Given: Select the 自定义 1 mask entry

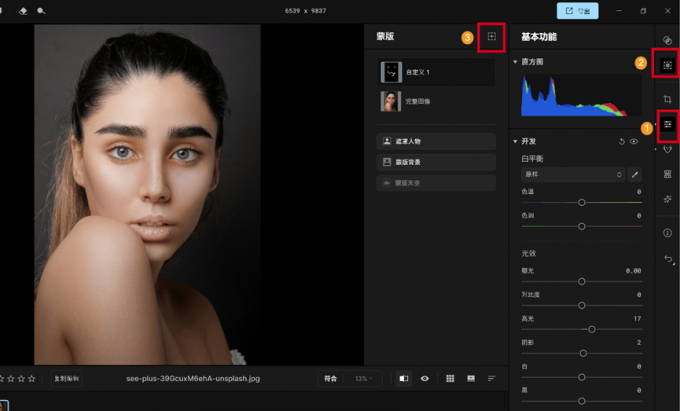Looking at the screenshot, I should pos(436,72).
